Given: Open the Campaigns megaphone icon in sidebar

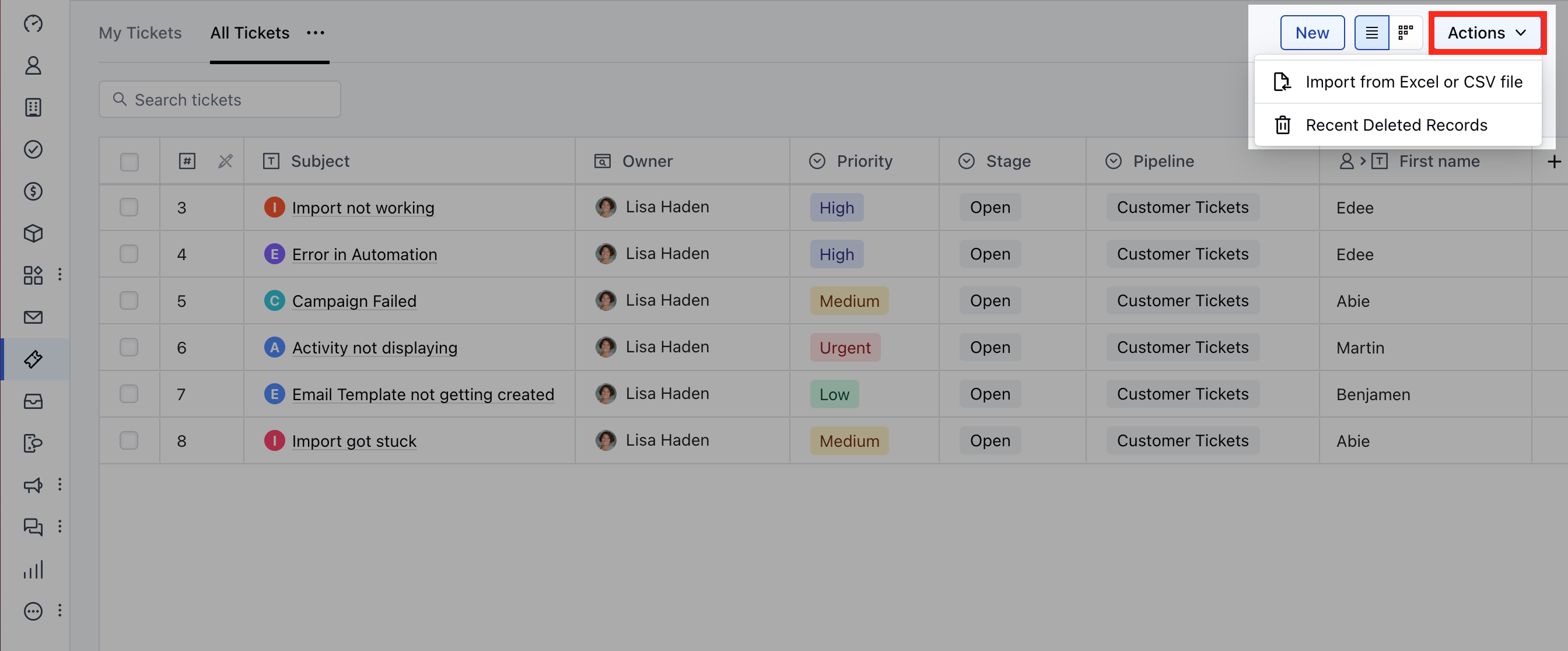Looking at the screenshot, I should coord(33,485).
